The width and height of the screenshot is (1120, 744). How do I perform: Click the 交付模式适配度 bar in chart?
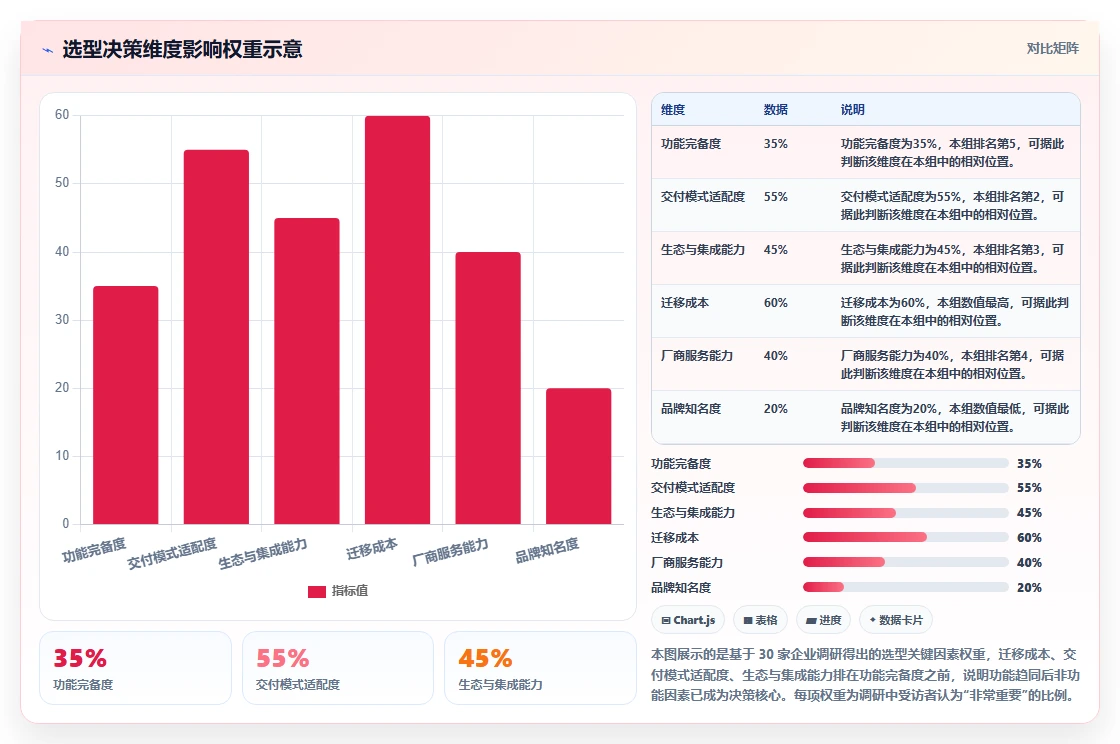pos(216,337)
